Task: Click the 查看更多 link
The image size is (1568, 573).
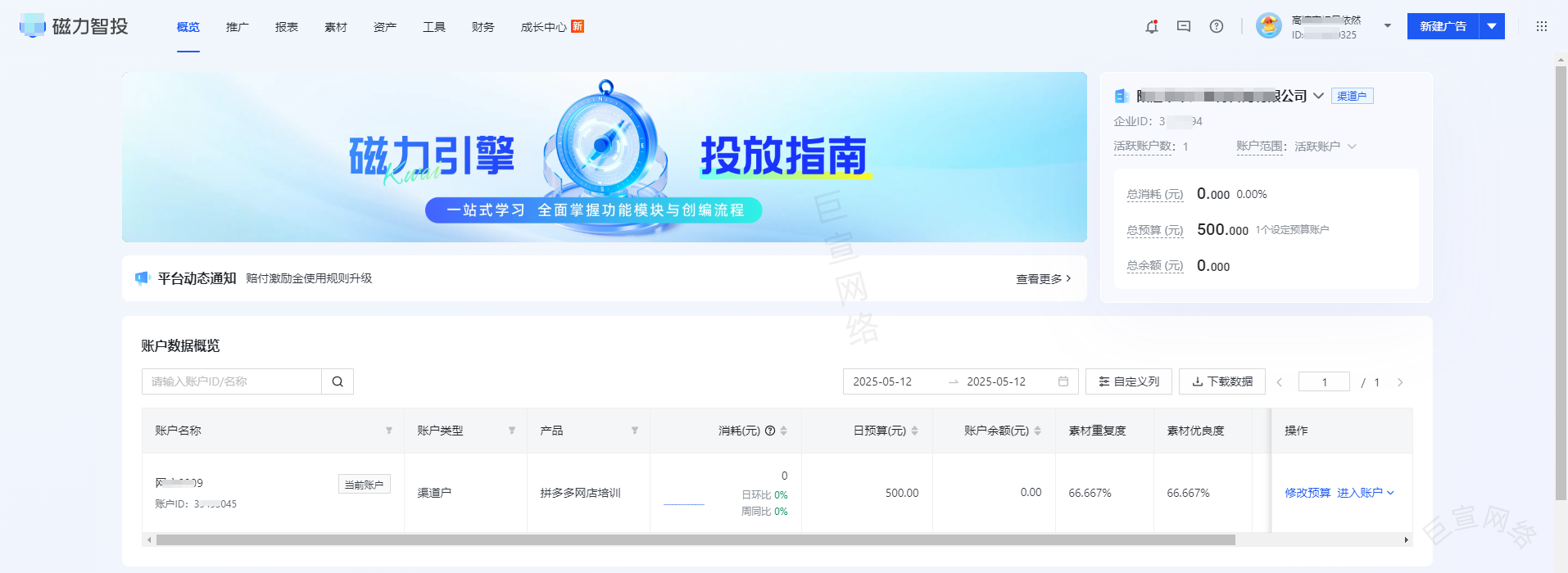Action: [1044, 279]
